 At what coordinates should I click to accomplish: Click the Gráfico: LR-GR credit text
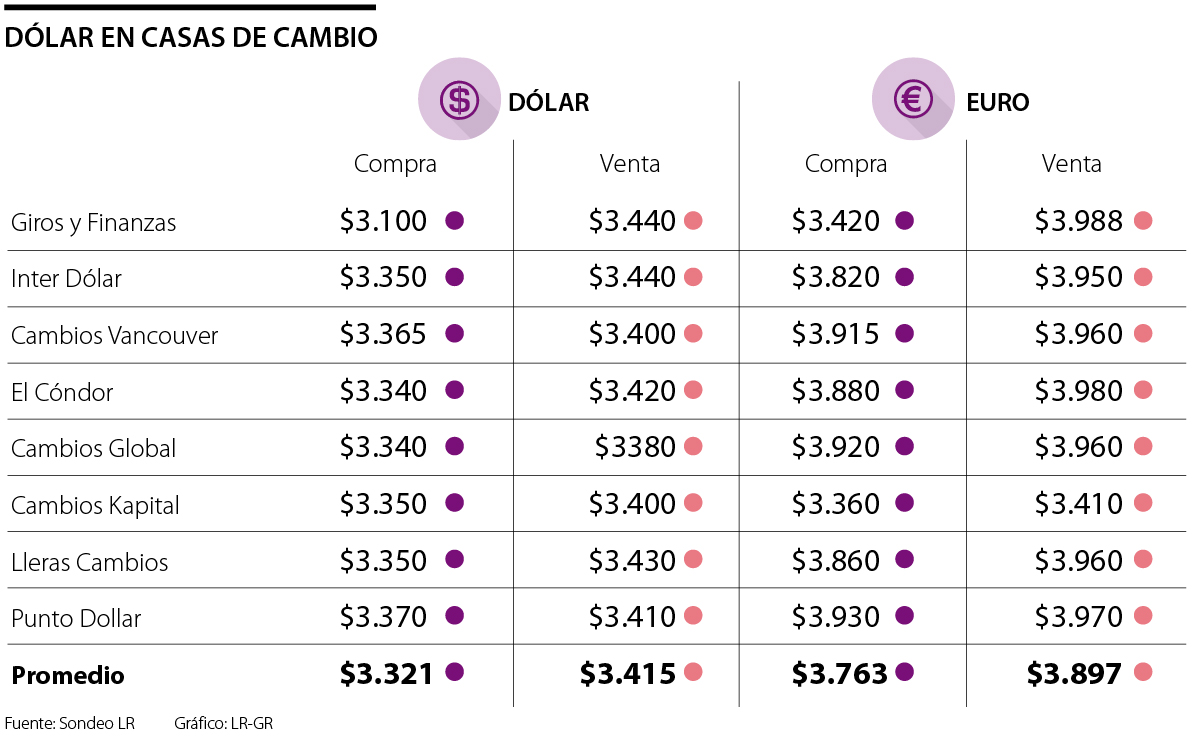223,722
